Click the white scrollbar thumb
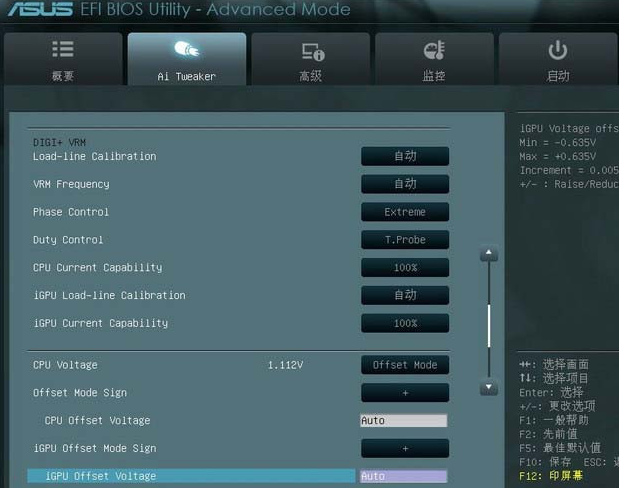Viewport: 619px width, 488px height. [489, 326]
